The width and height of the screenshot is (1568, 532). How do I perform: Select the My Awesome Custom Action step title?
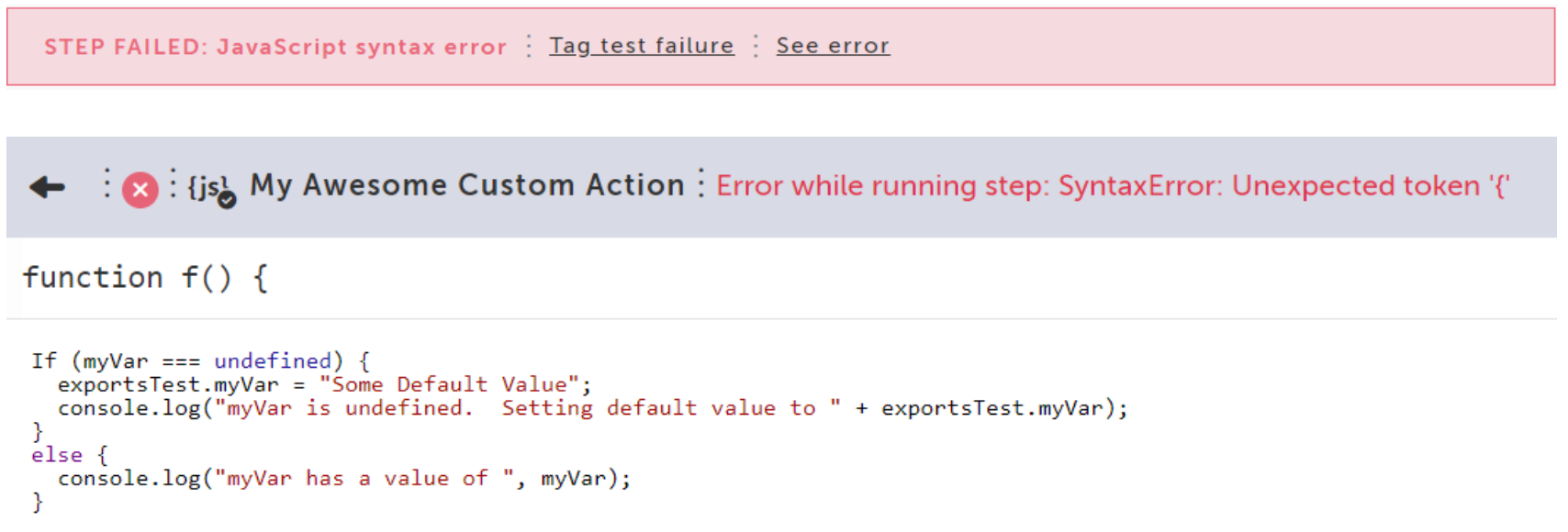pyautogui.click(x=467, y=185)
